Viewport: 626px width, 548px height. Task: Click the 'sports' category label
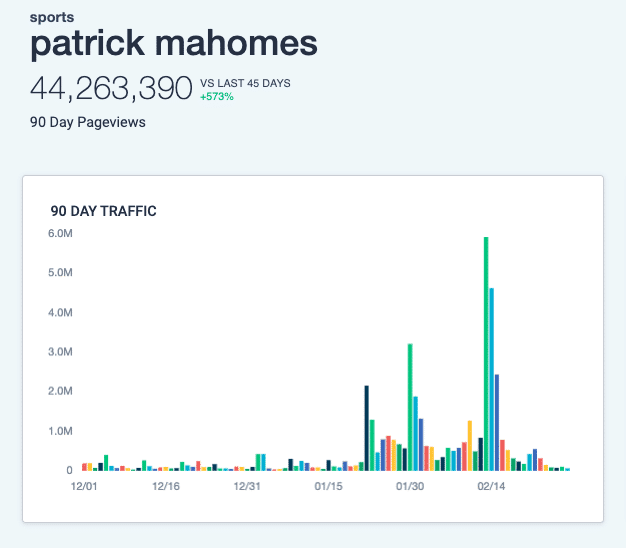(52, 18)
